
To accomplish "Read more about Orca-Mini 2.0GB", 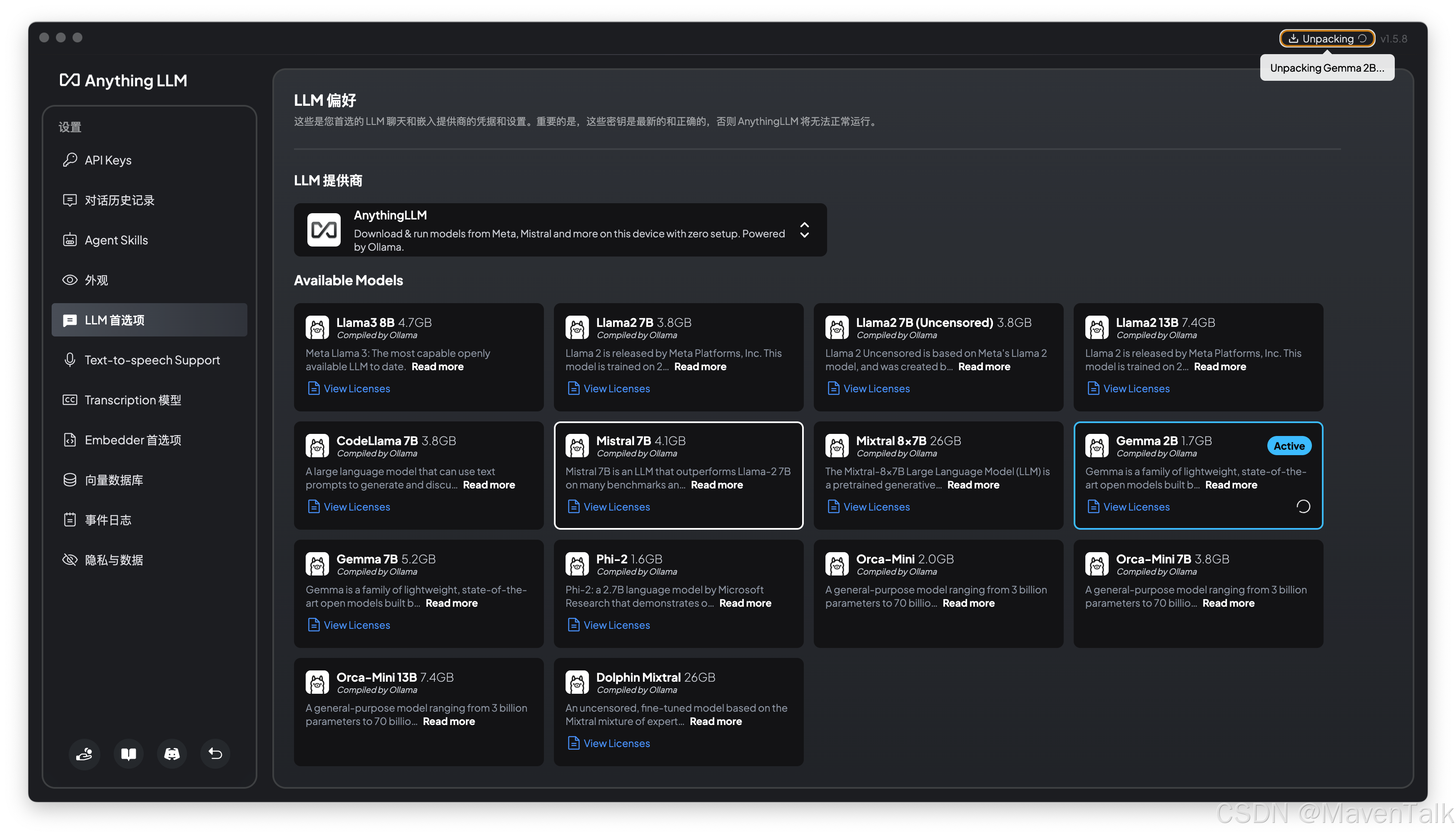I will point(969,603).
